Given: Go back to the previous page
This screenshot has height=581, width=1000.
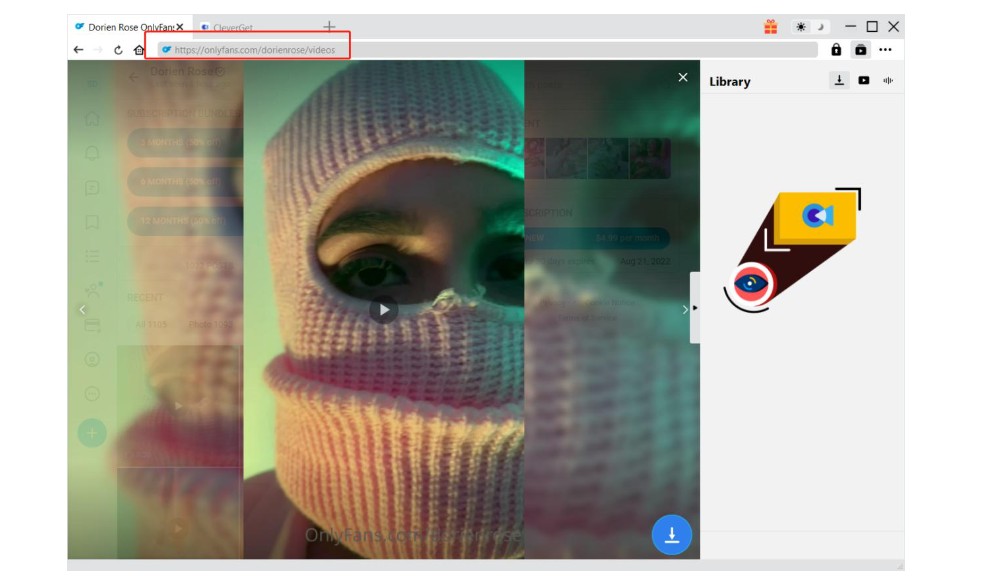Looking at the screenshot, I should [78, 50].
